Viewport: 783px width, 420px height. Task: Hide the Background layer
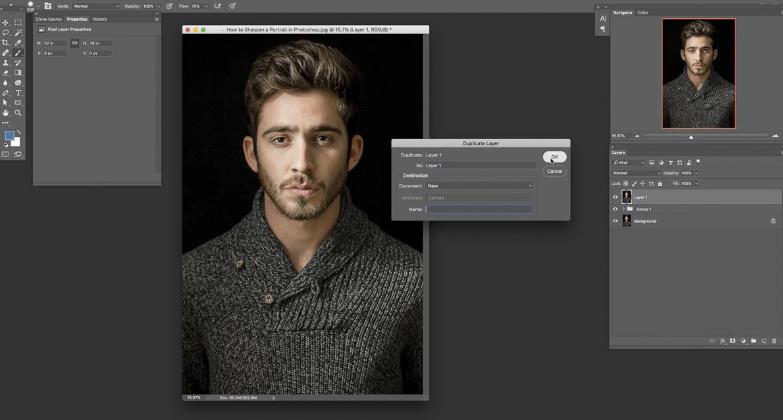pyautogui.click(x=615, y=221)
